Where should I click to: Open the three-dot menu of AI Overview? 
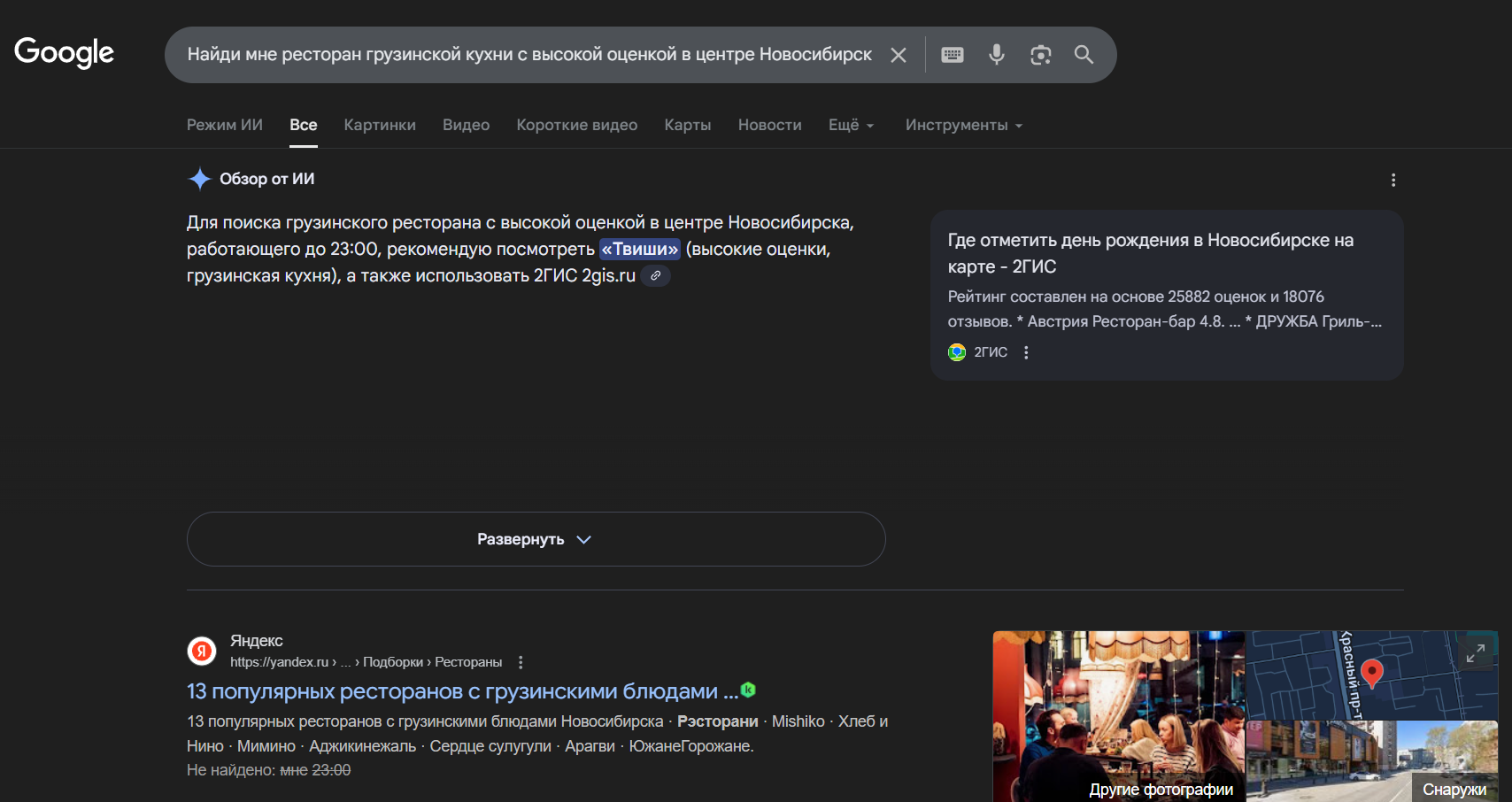coord(1392,179)
